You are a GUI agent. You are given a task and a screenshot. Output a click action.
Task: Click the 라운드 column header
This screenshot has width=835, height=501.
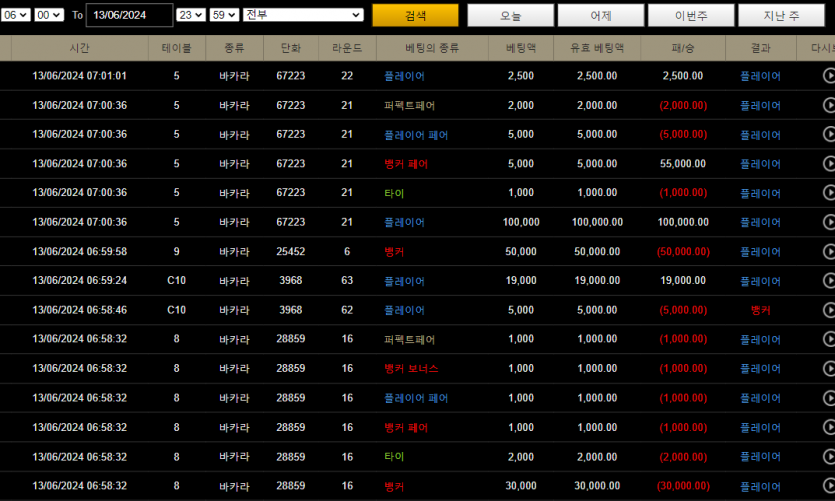tap(347, 48)
